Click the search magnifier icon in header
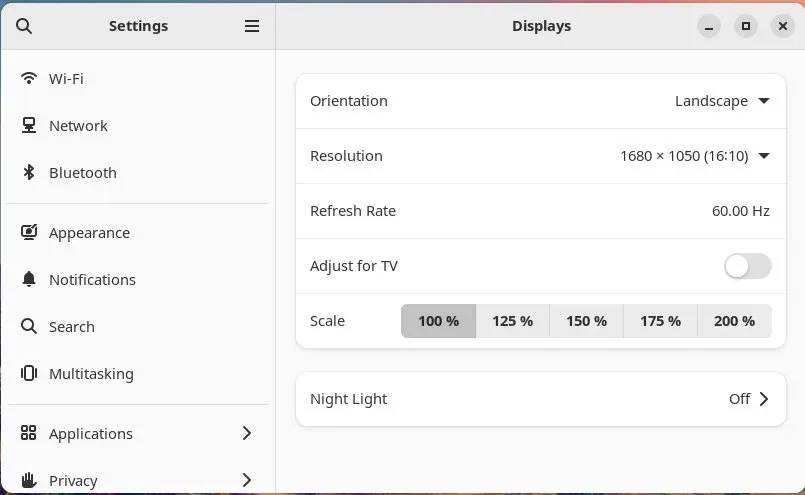Viewport: 805px width, 495px height. tap(24, 26)
